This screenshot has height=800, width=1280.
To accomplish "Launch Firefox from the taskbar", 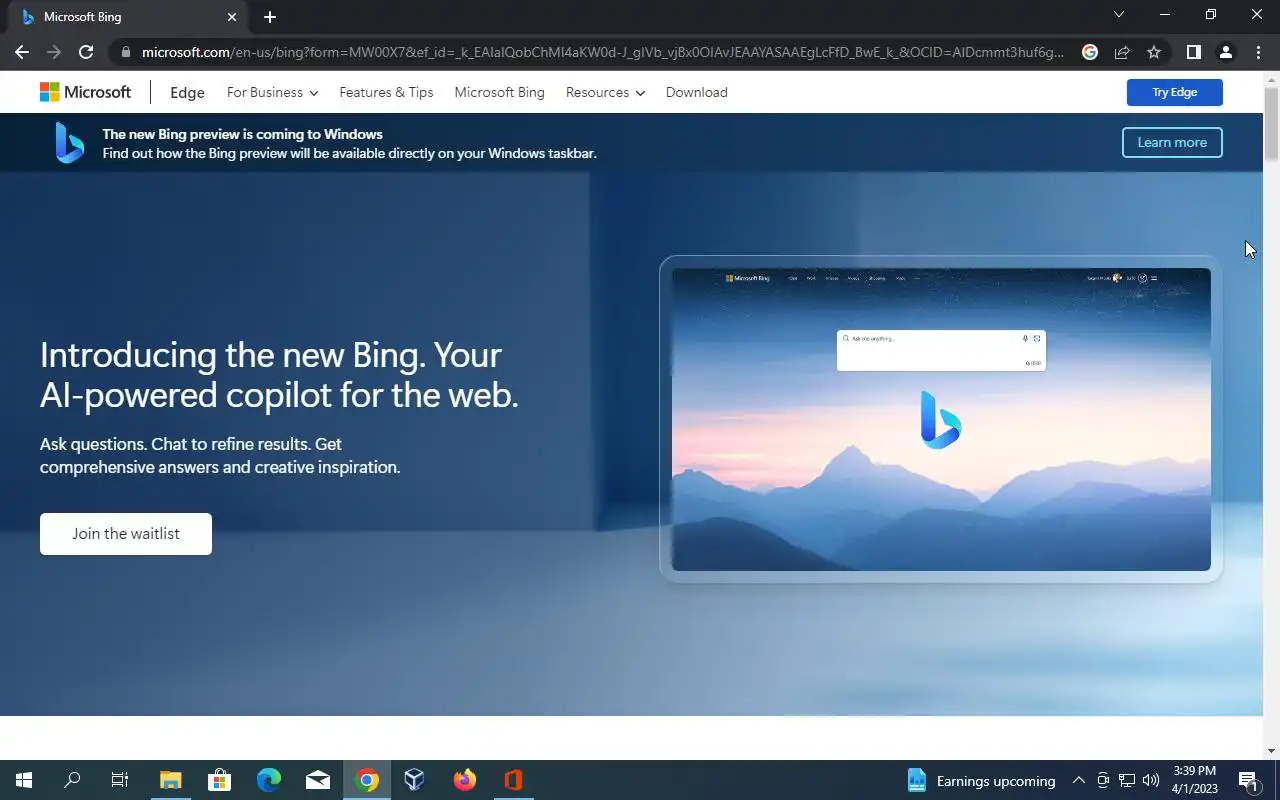I will click(x=464, y=780).
